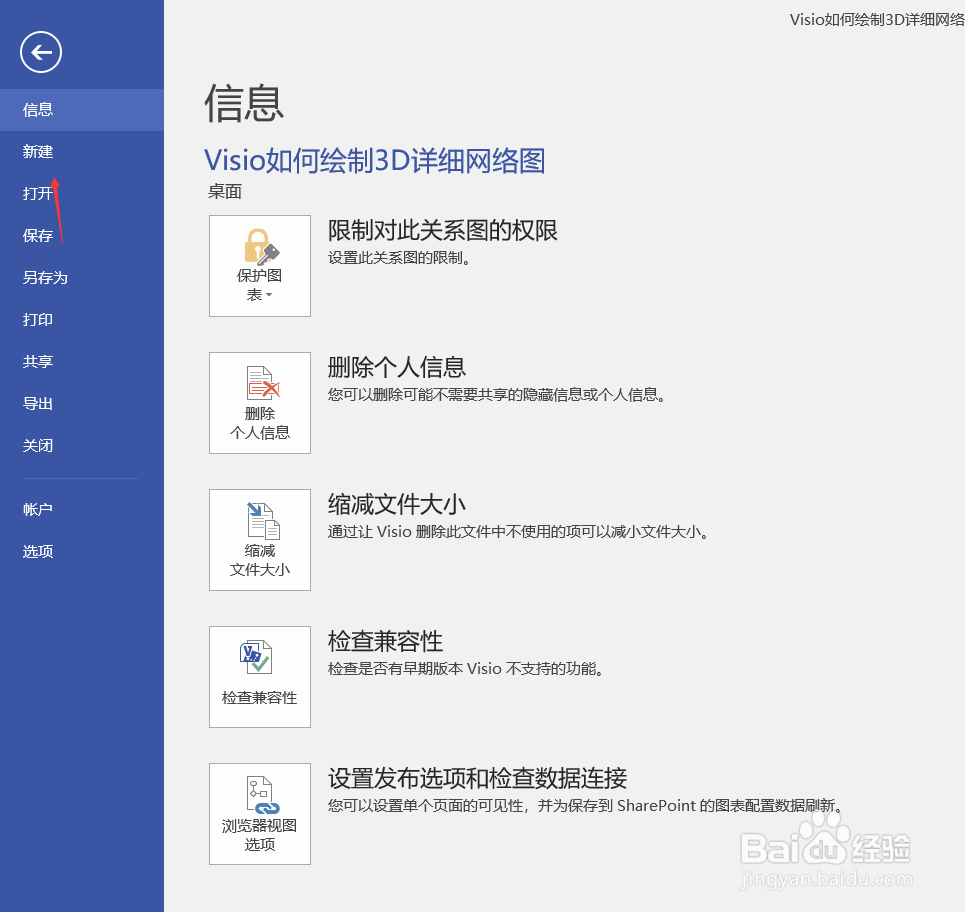
Task: Open 帐户 settings
Action: (x=37, y=509)
